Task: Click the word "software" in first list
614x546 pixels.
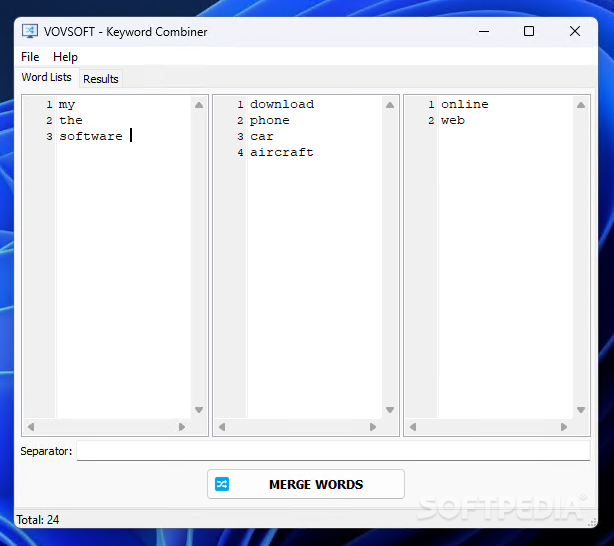Action: click(91, 136)
